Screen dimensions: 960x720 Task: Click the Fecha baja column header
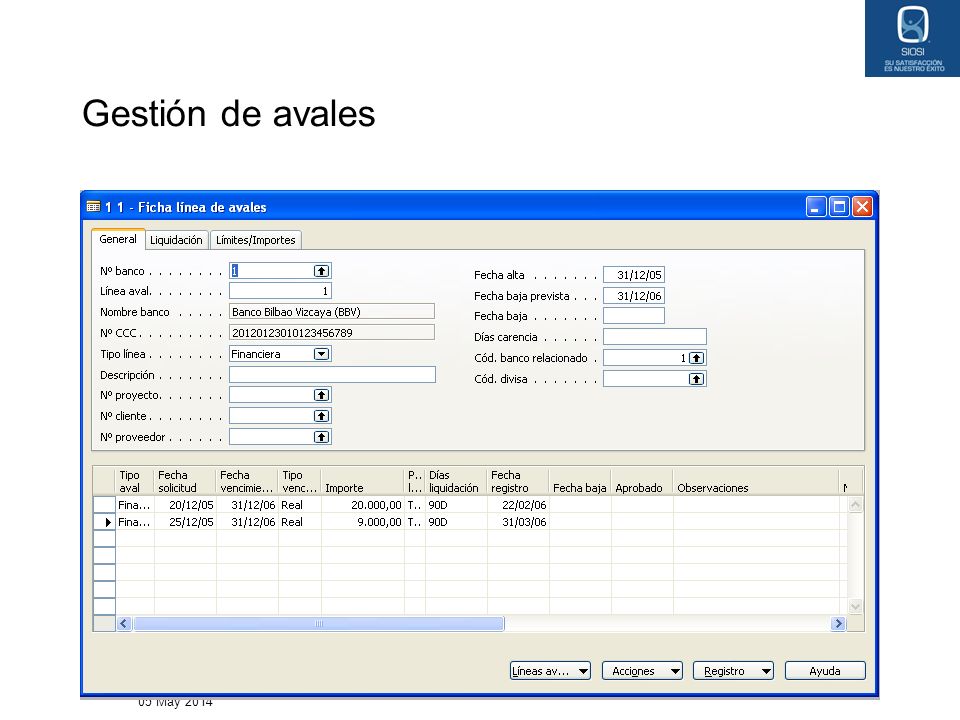coord(580,482)
